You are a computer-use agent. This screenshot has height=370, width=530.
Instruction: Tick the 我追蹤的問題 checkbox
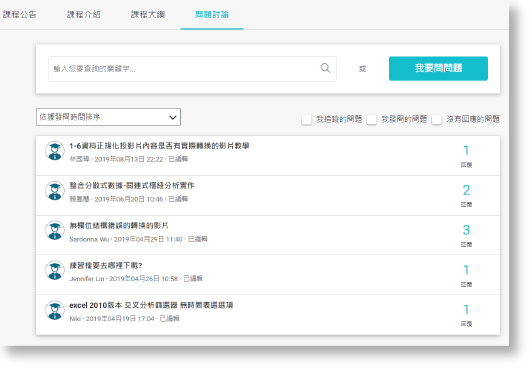(306, 119)
